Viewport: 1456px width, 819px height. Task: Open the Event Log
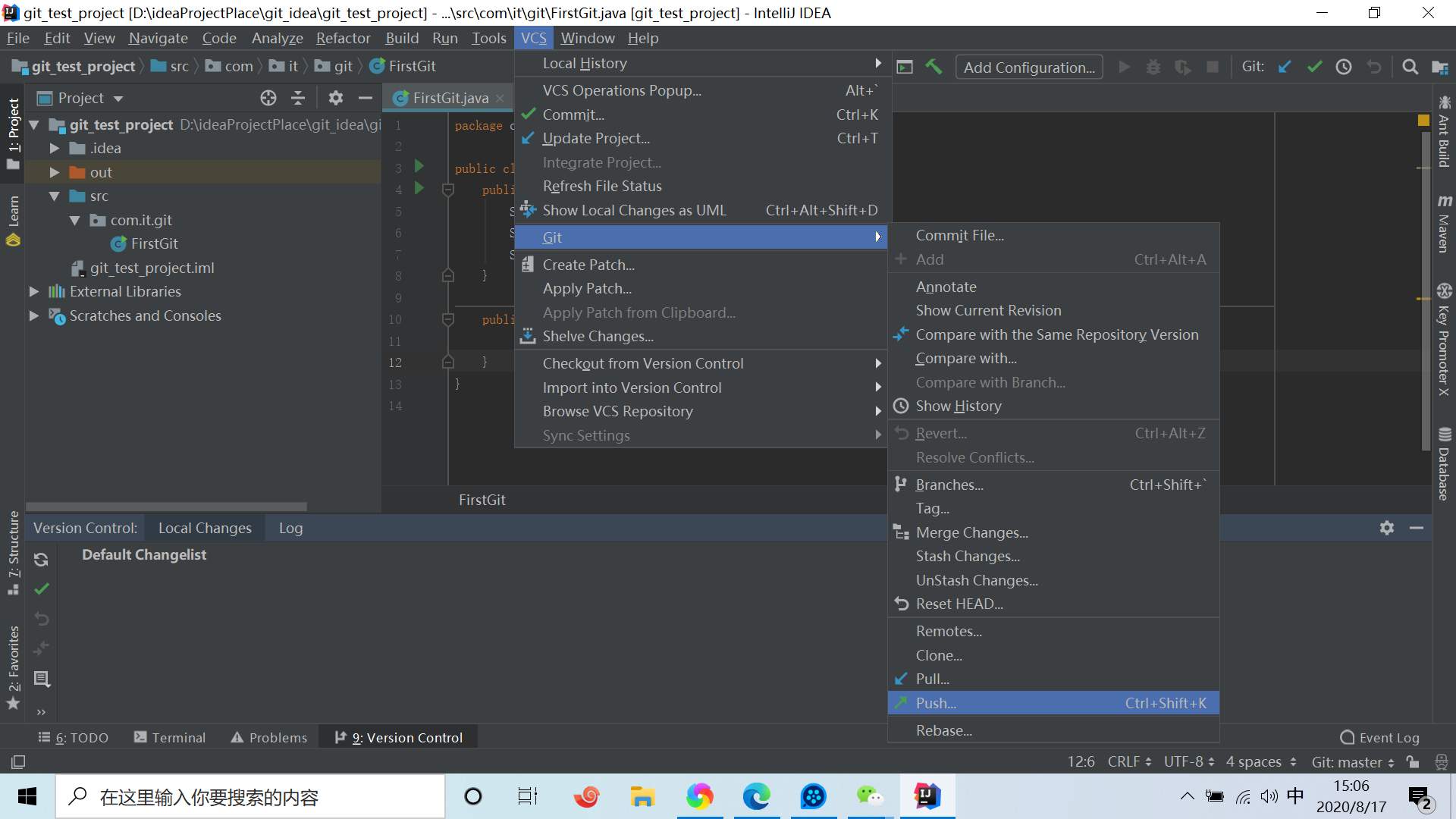coord(1380,737)
